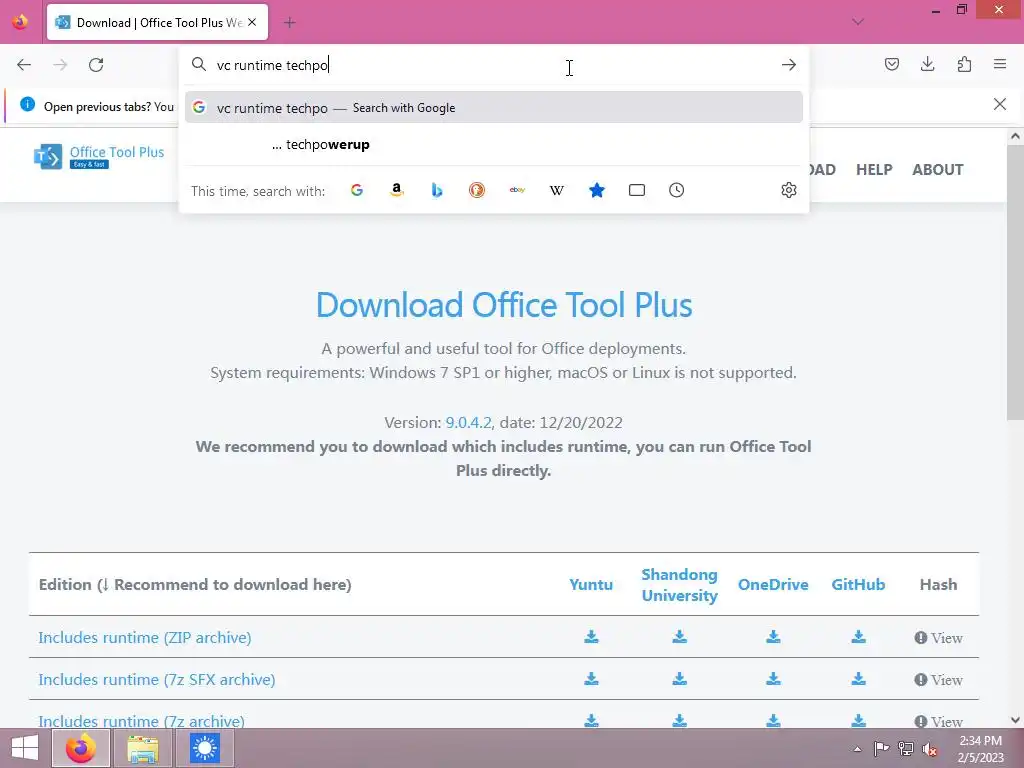Viewport: 1024px width, 768px height.
Task: Dismiss the Open previous tabs notification
Action: pyautogui.click(x=1000, y=104)
